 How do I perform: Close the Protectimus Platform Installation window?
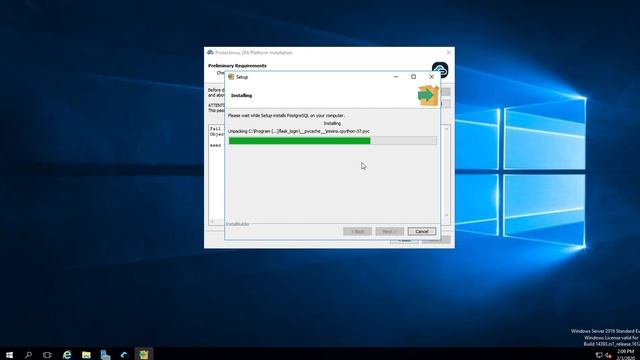pyautogui.click(x=449, y=53)
